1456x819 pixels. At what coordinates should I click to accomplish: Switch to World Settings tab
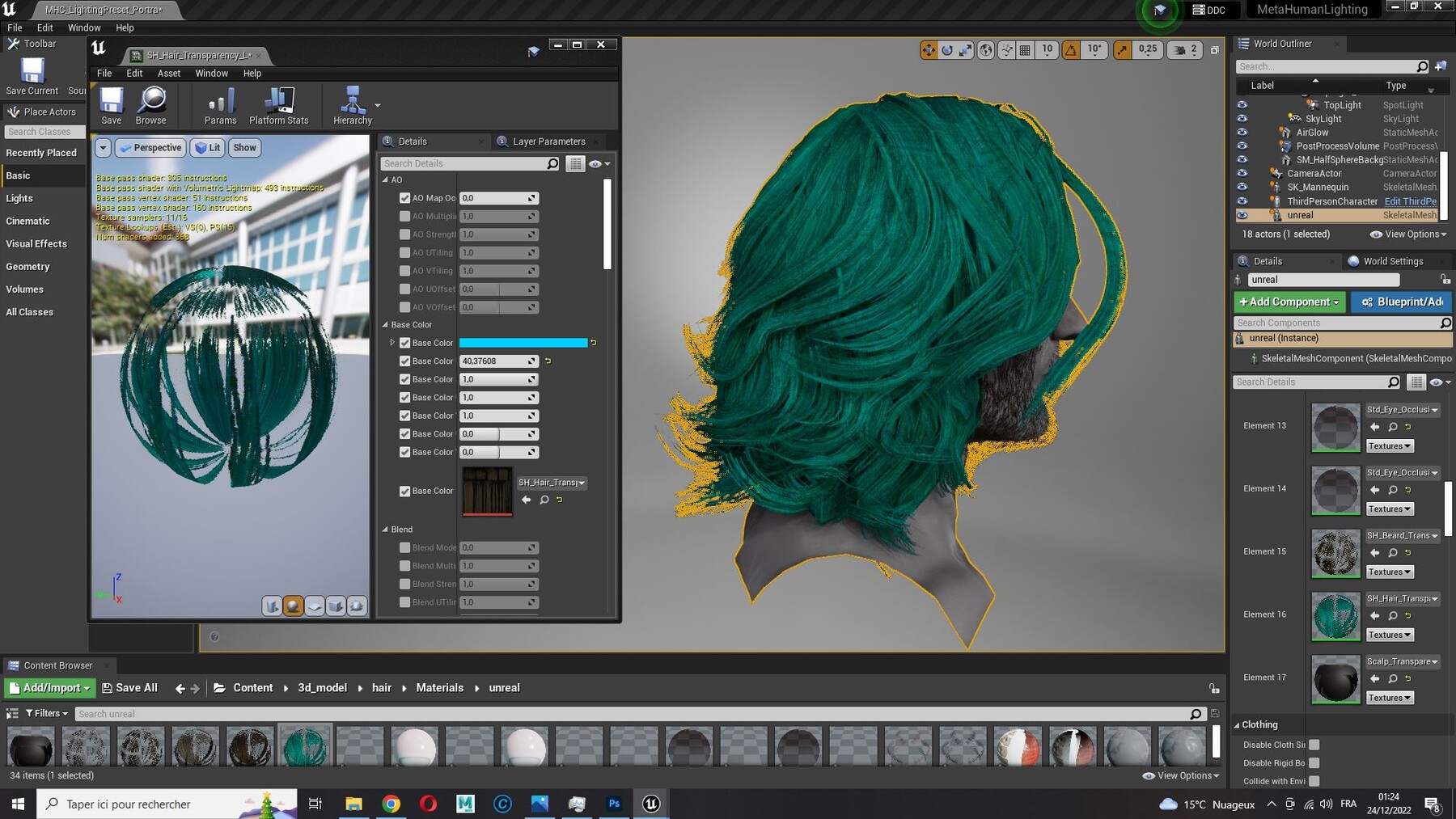click(x=1392, y=261)
